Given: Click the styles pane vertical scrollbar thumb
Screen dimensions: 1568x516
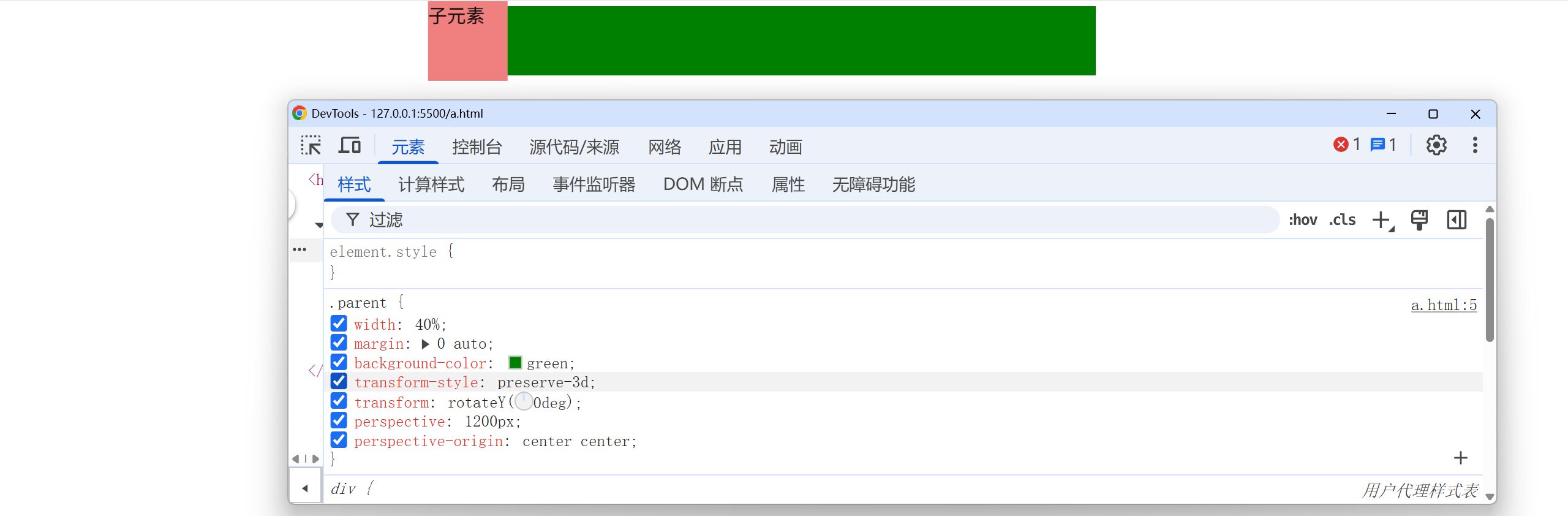Looking at the screenshot, I should click(x=1490, y=279).
